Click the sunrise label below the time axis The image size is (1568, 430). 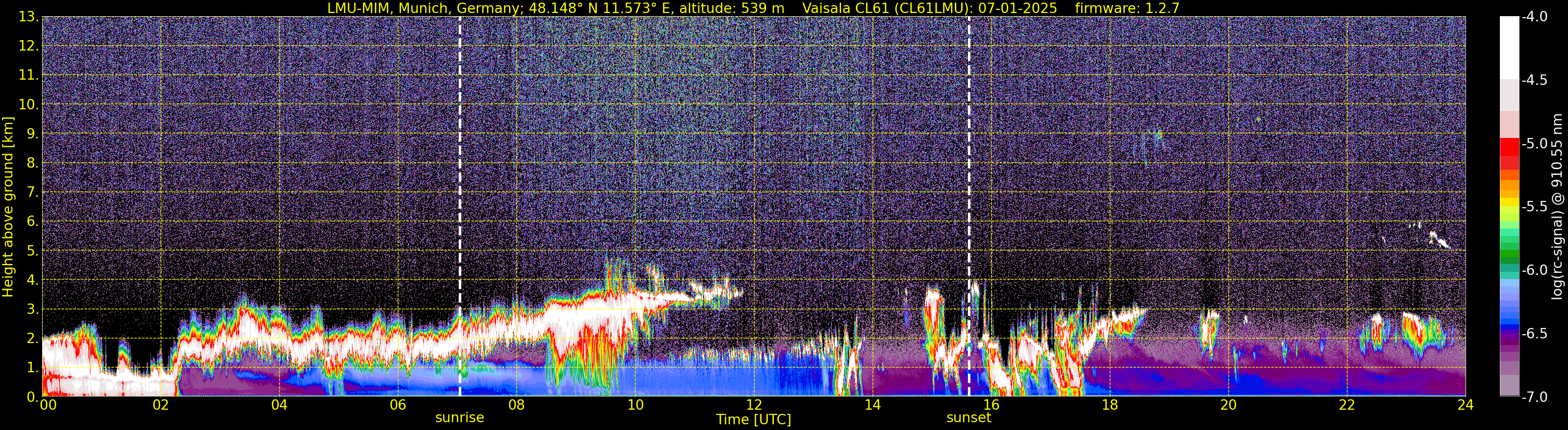pos(460,418)
